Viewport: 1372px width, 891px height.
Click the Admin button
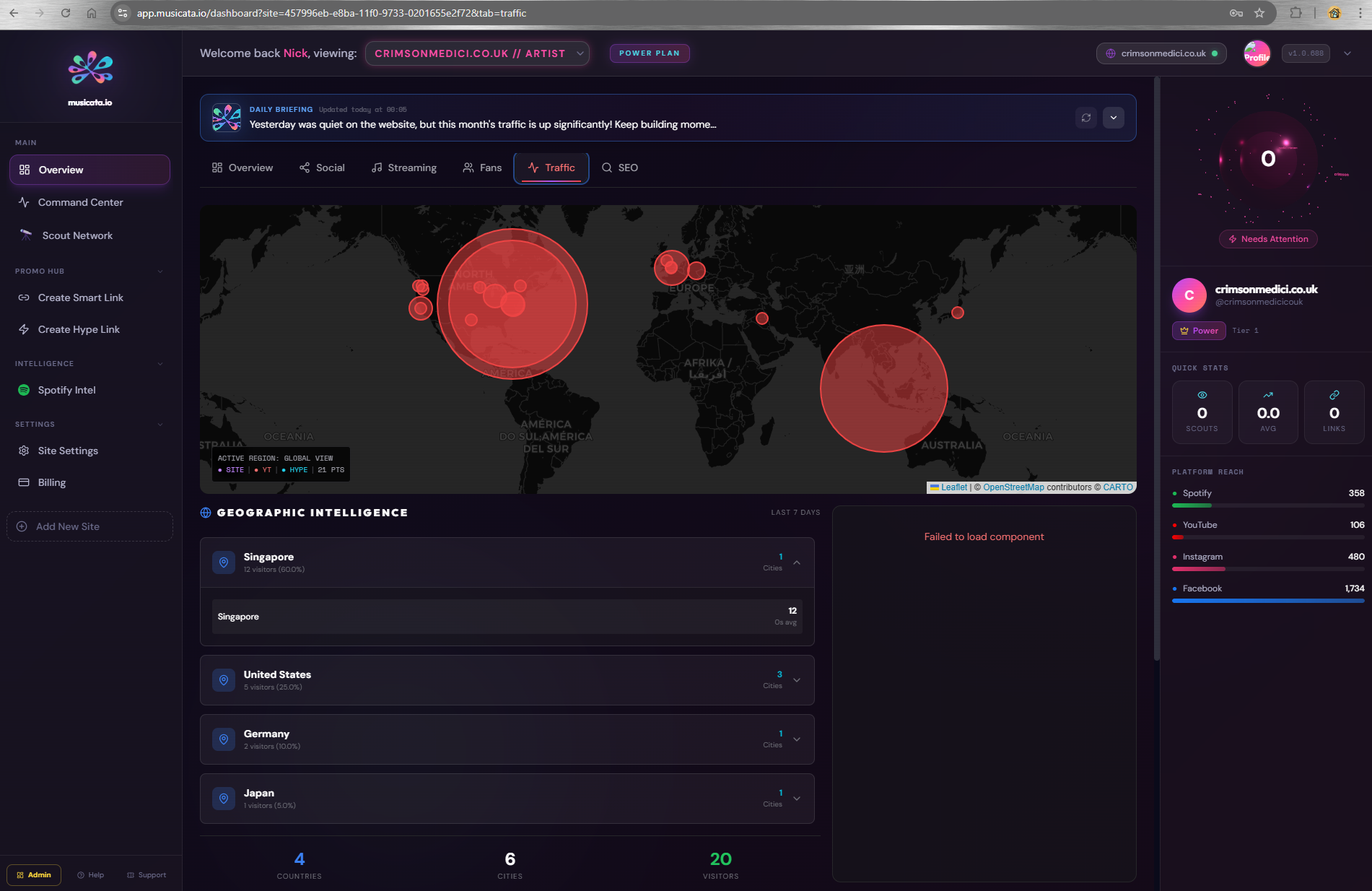coord(34,874)
